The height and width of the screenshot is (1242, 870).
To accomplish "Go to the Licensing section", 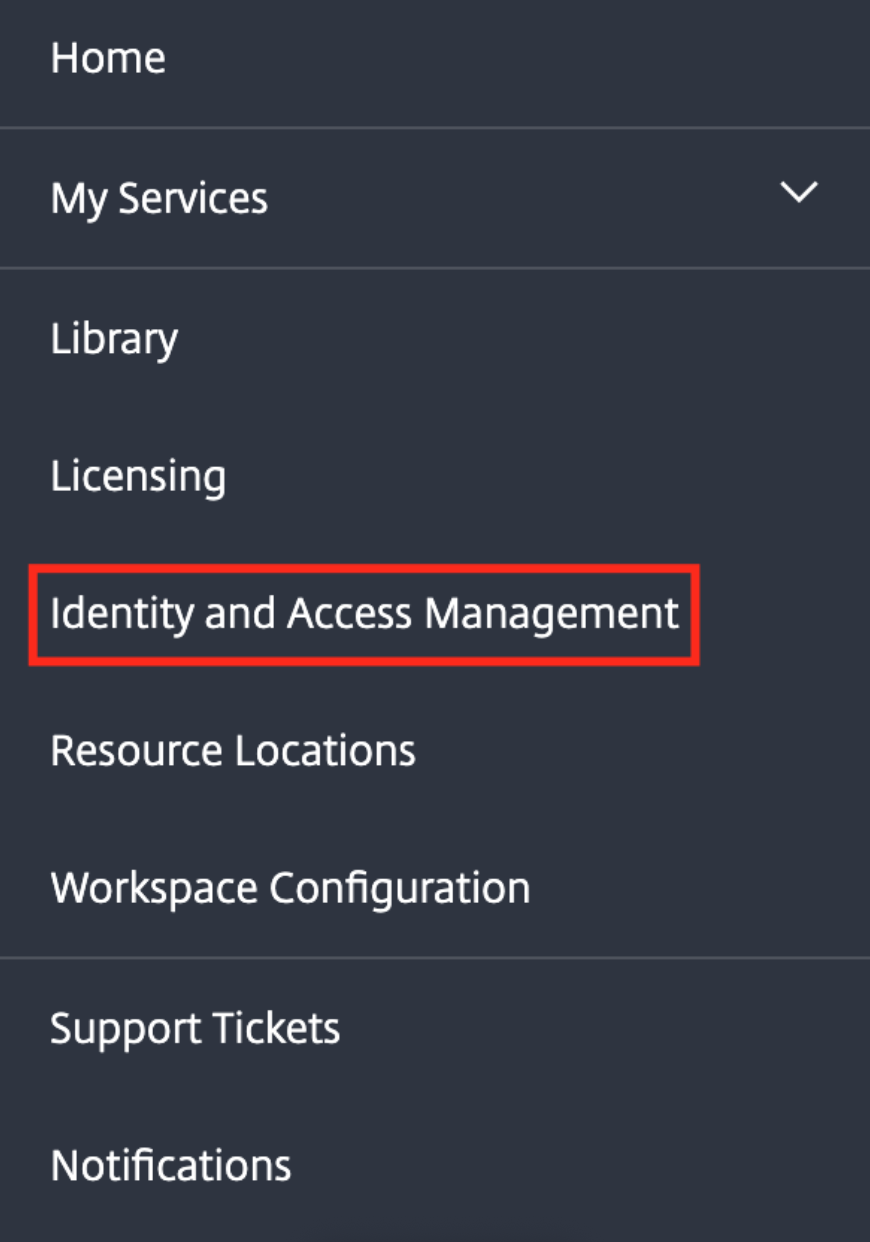I will point(138,476).
